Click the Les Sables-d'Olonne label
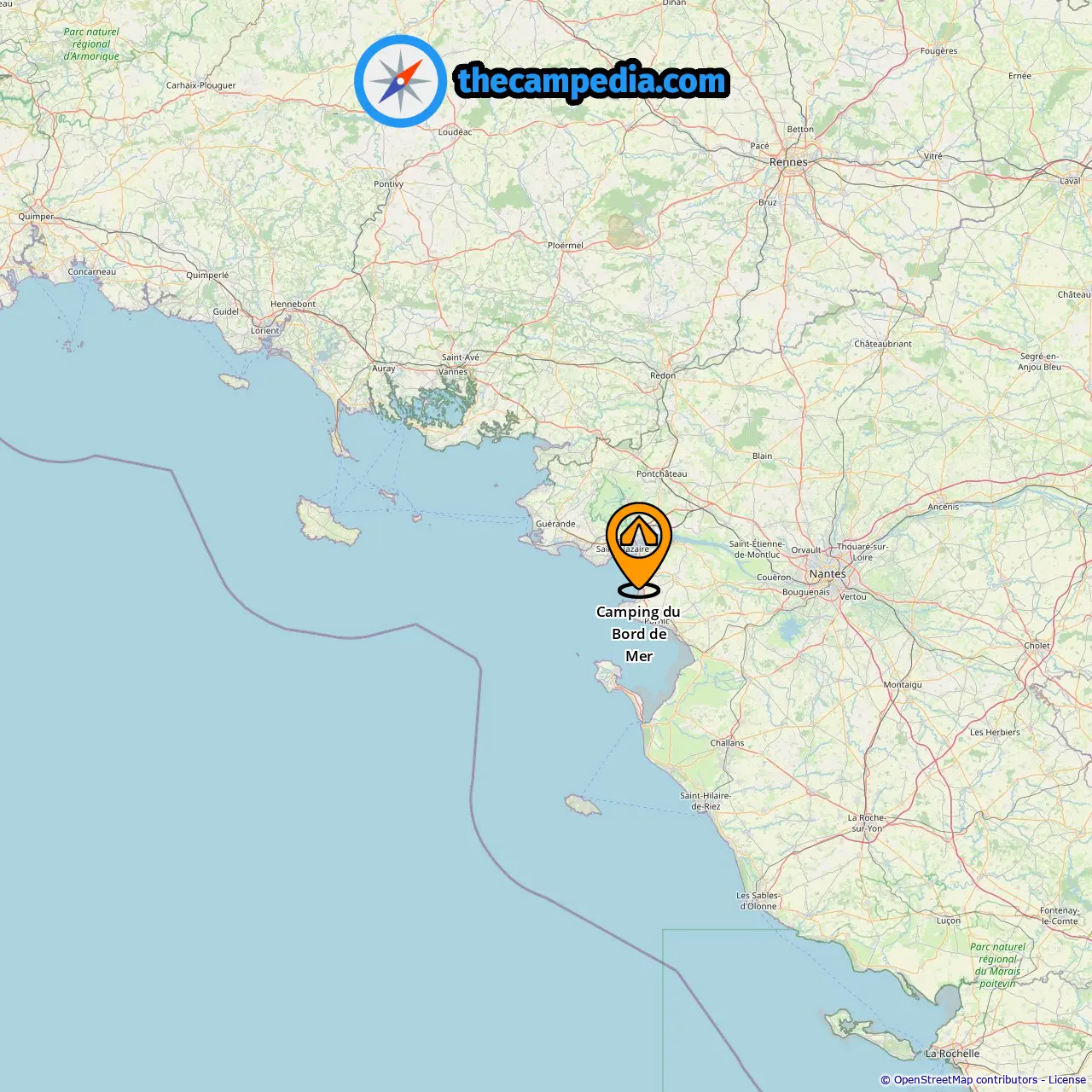Image resolution: width=1092 pixels, height=1092 pixels. (758, 901)
